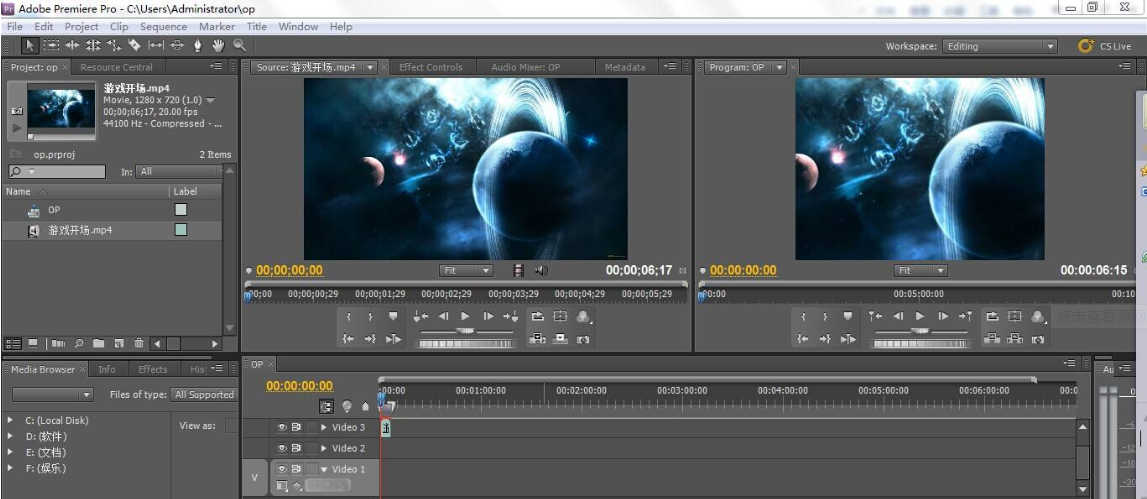This screenshot has width=1147, height=499.
Task: Toggle Video 2 track visibility eye
Action: [282, 448]
